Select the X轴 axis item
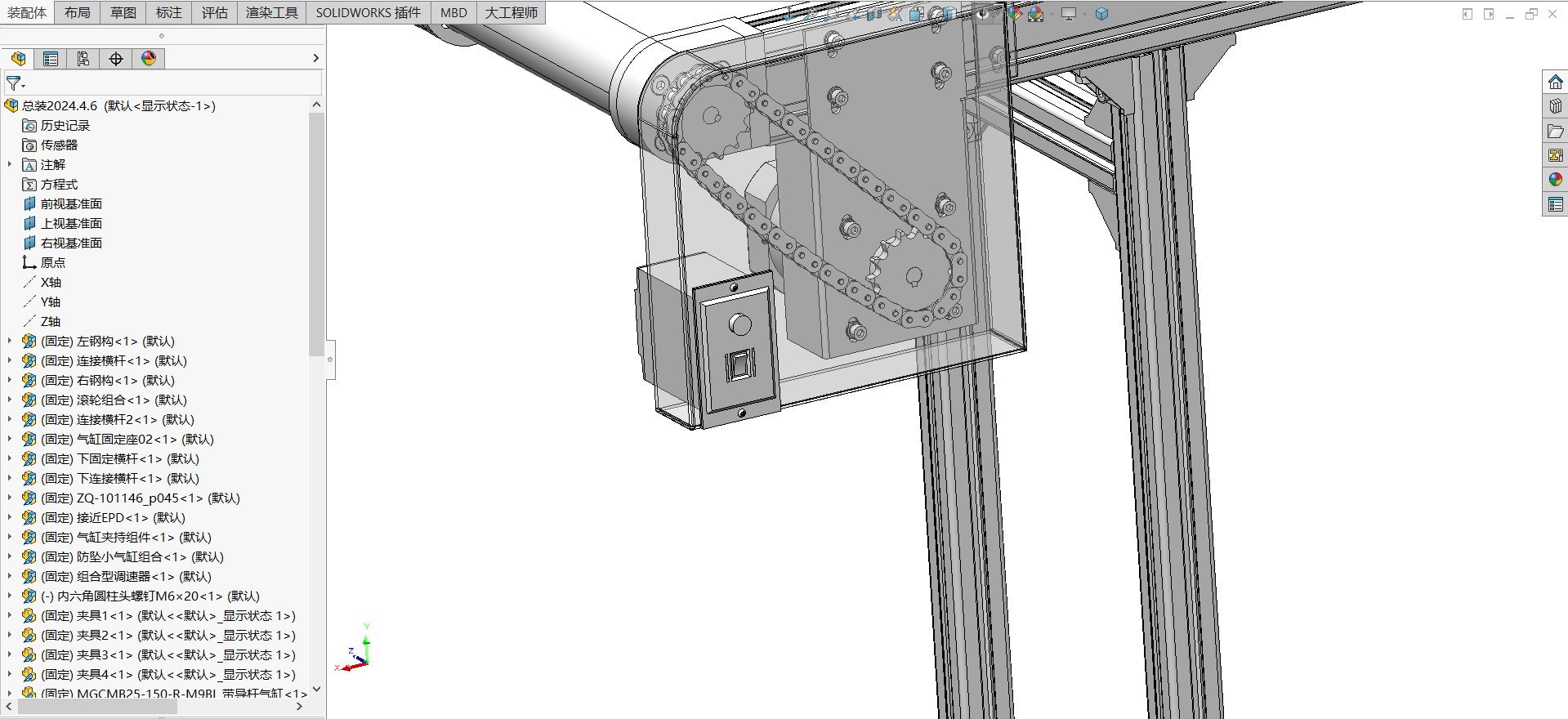 click(x=42, y=282)
